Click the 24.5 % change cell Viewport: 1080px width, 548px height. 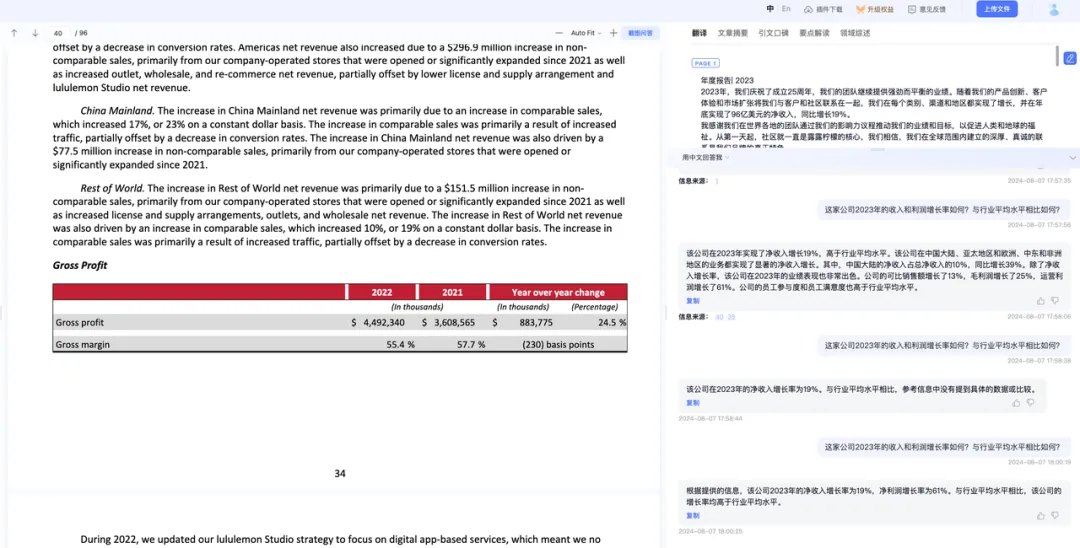point(612,322)
